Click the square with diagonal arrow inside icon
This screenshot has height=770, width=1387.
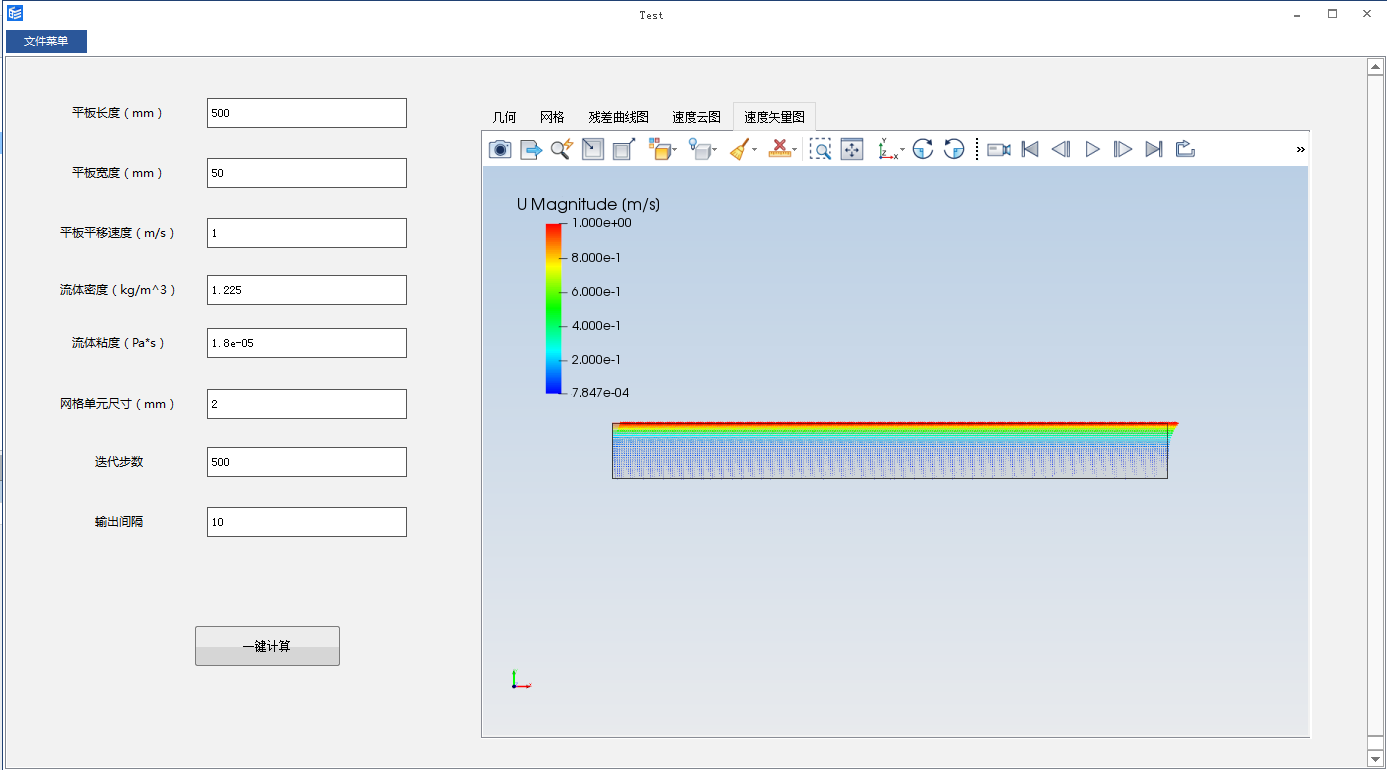(x=593, y=149)
